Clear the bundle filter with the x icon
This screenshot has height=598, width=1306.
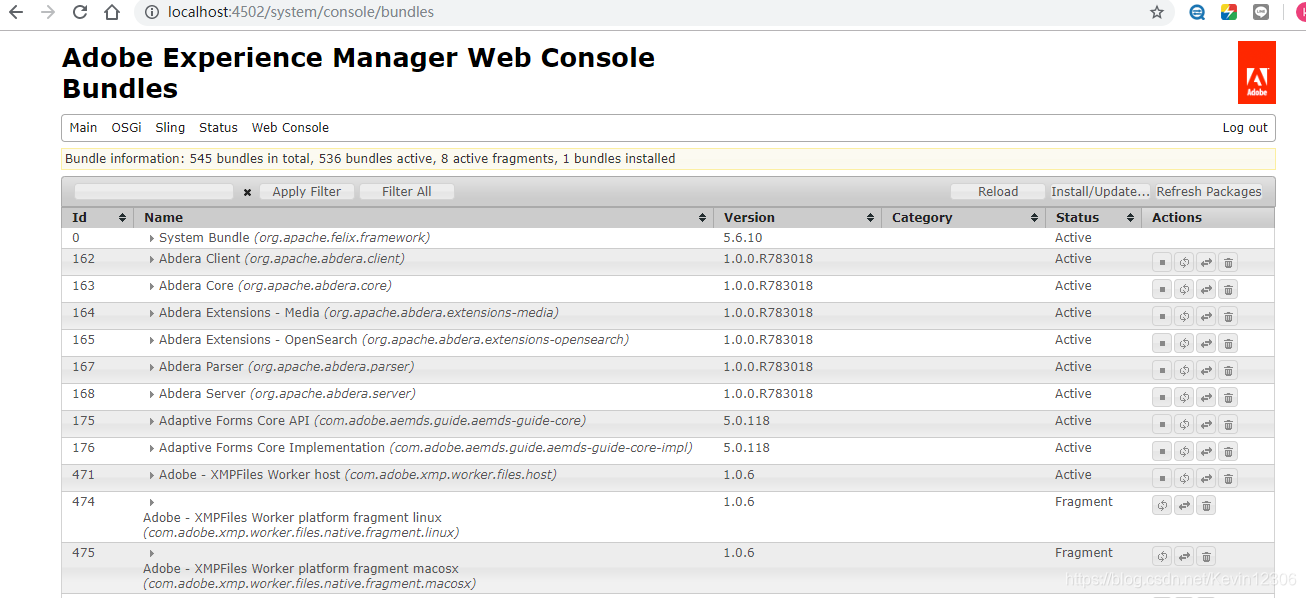[247, 192]
